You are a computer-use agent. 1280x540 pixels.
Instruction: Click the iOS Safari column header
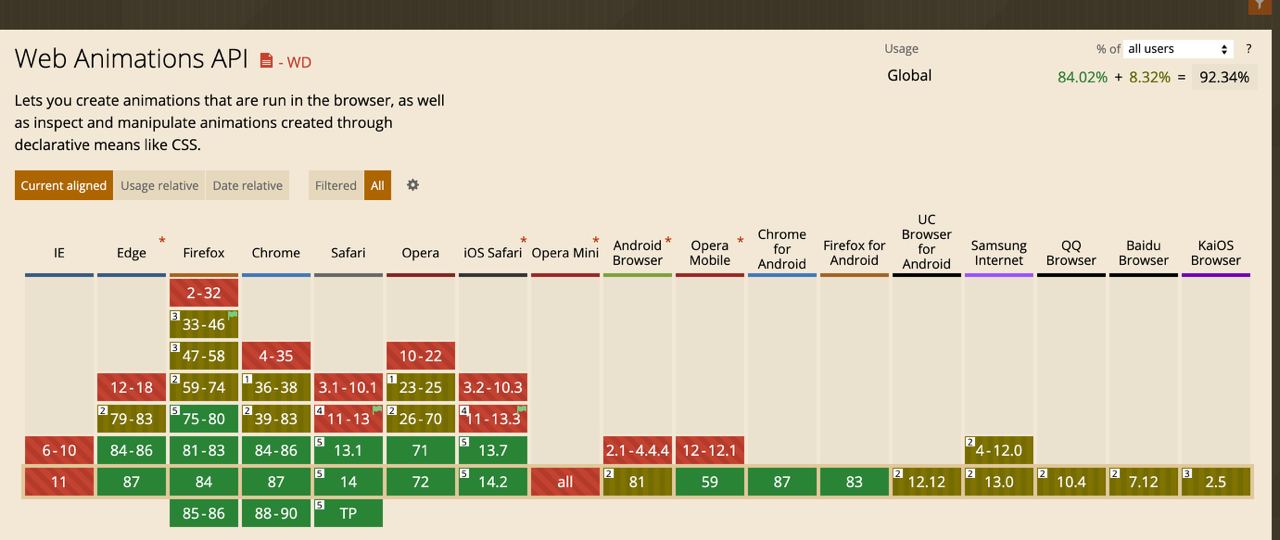(493, 253)
